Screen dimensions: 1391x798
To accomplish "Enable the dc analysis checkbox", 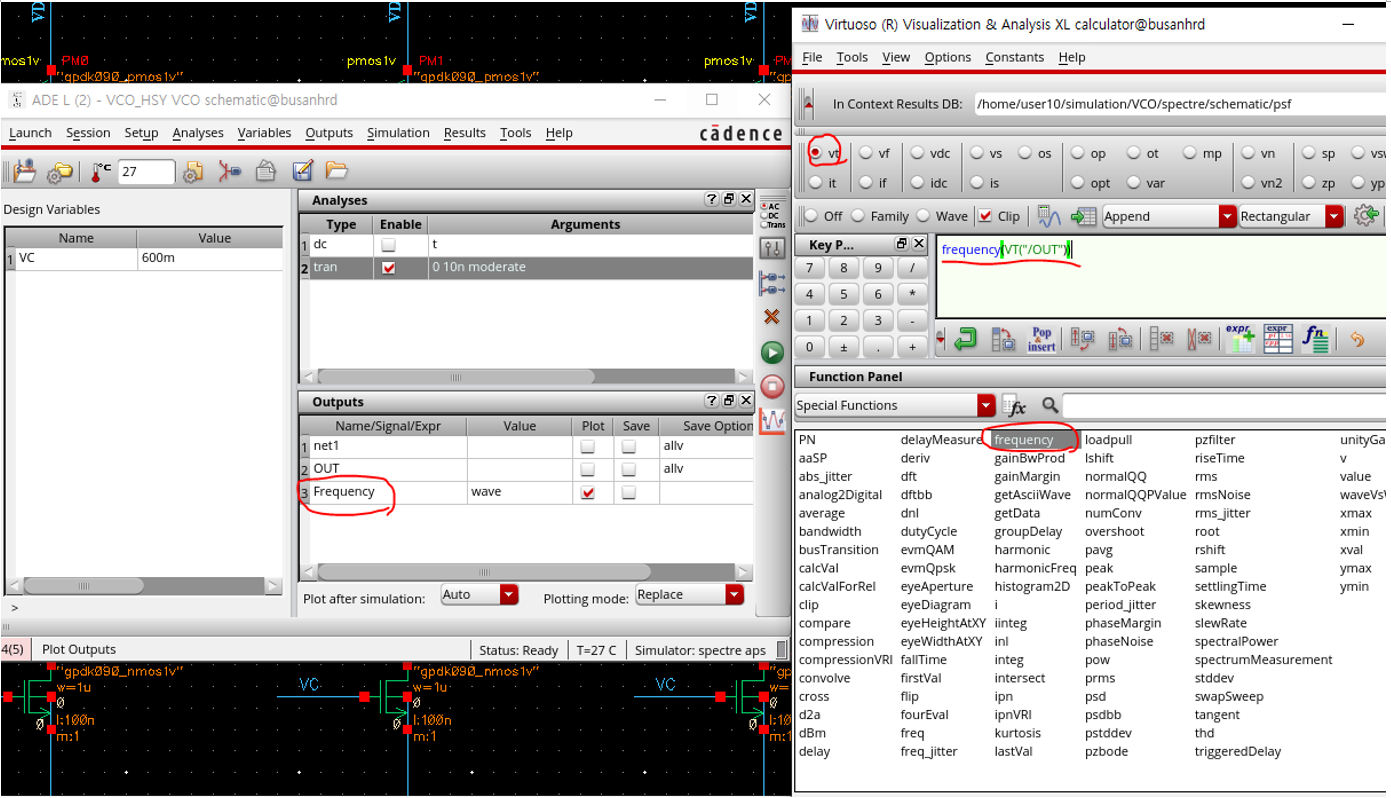I will [388, 244].
